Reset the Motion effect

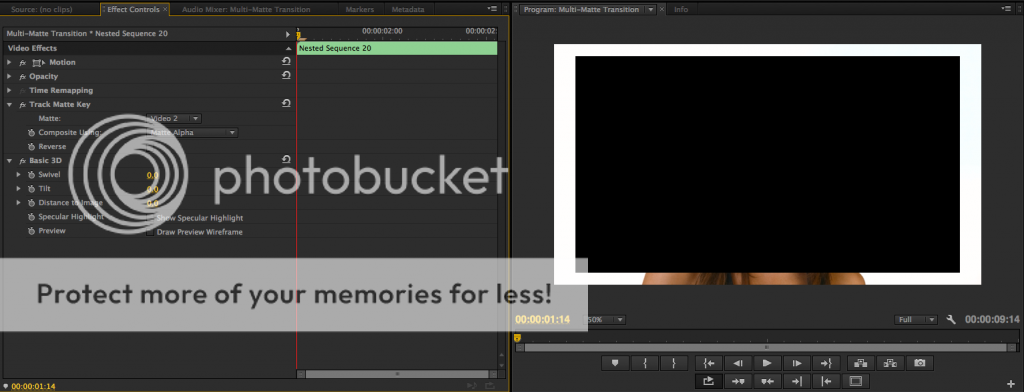[x=286, y=61]
